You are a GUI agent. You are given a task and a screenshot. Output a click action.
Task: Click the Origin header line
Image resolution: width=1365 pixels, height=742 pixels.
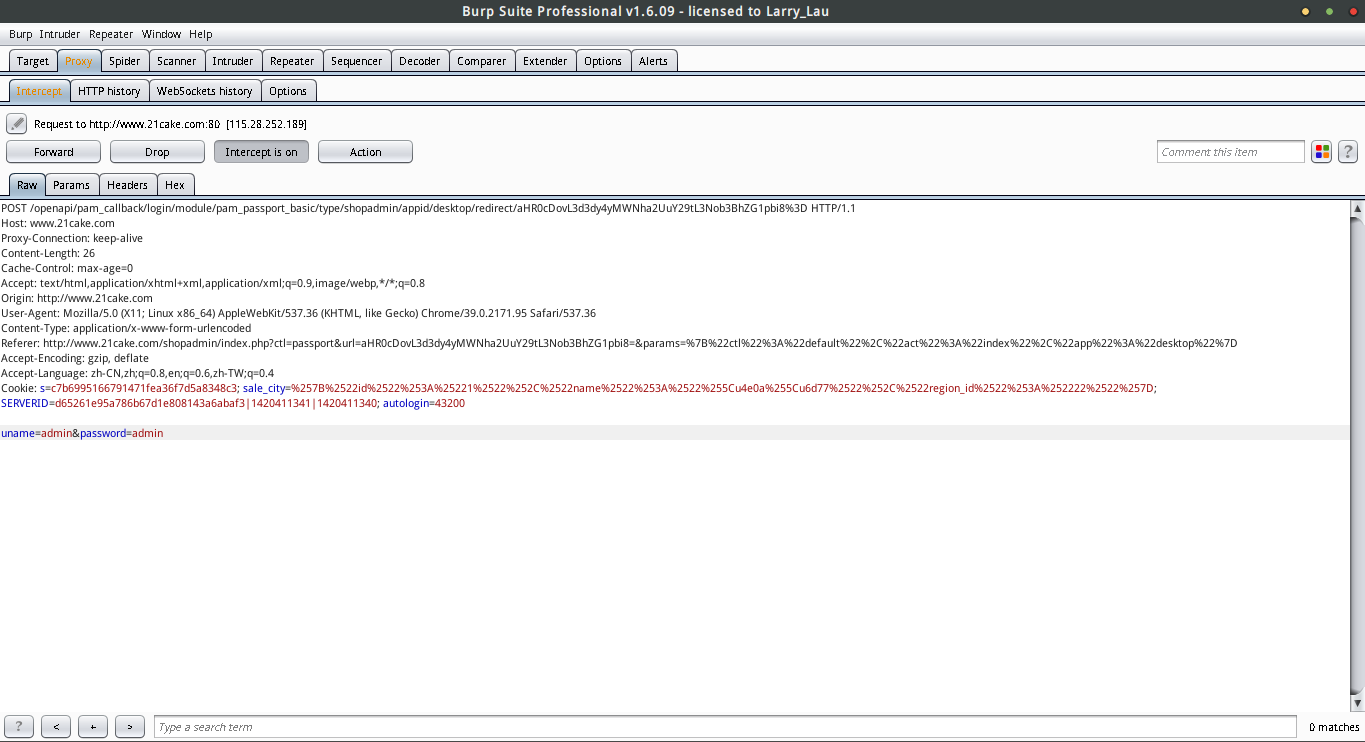pyautogui.click(x=77, y=298)
